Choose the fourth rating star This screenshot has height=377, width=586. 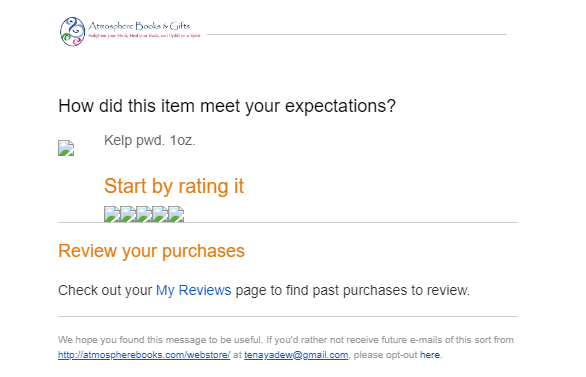click(160, 214)
